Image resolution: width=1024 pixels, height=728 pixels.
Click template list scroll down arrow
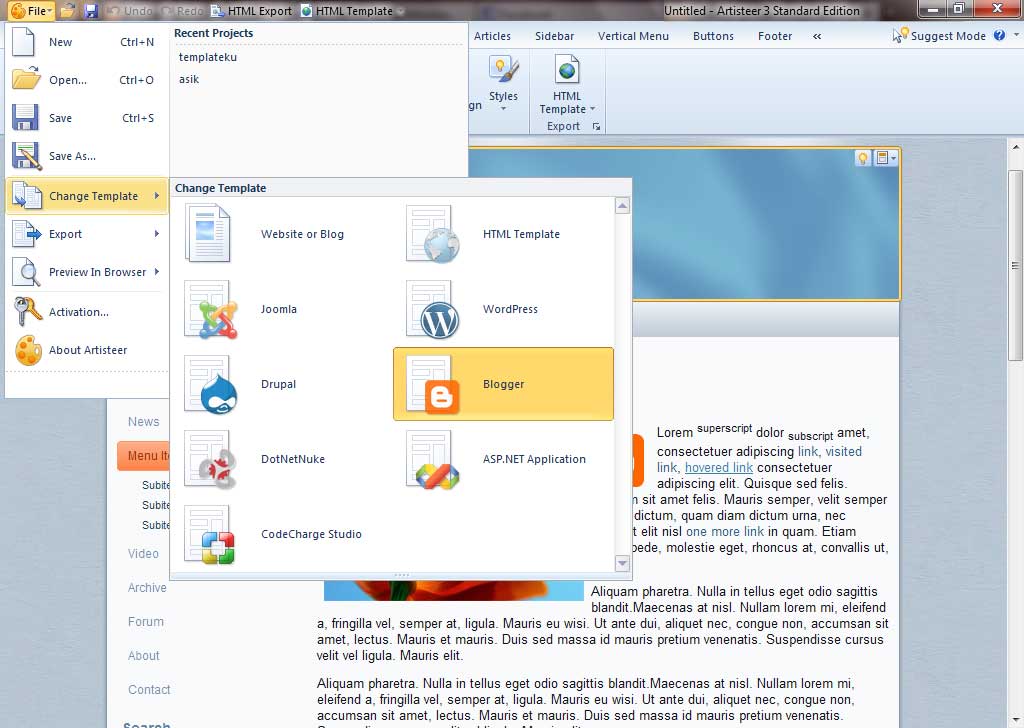(622, 562)
